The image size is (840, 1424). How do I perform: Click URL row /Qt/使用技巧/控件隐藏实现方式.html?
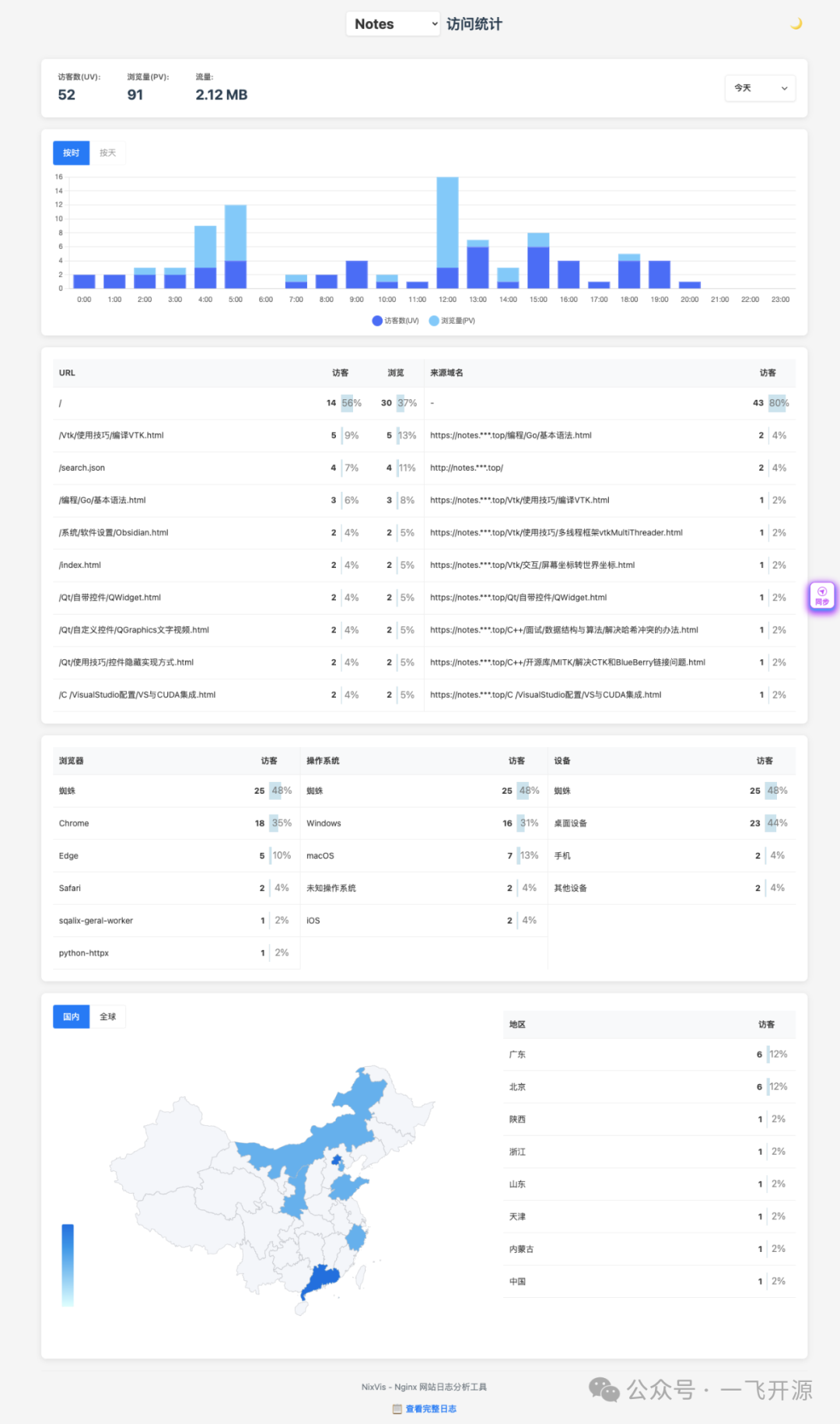pyautogui.click(x=238, y=663)
